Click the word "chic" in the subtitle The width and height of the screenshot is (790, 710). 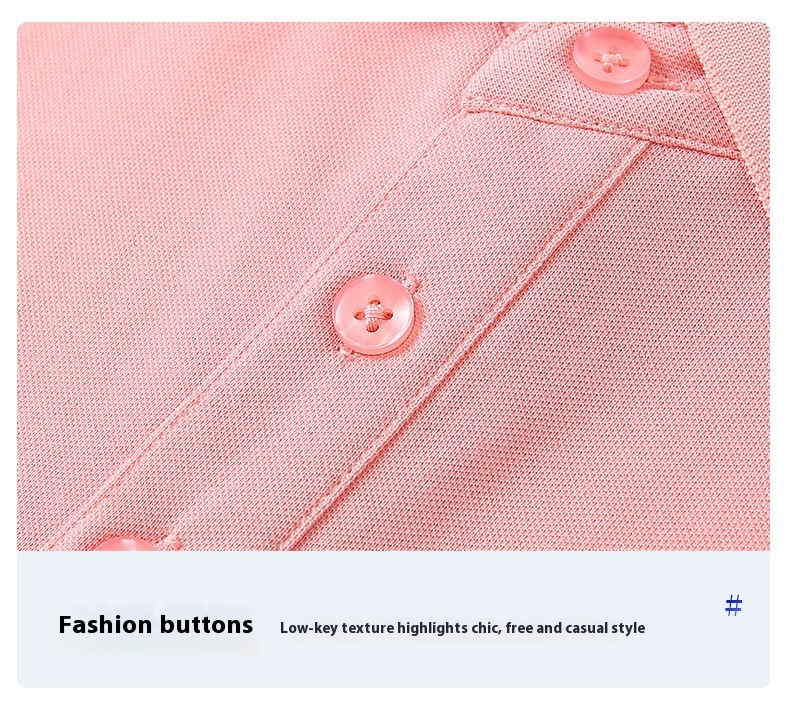(486, 628)
